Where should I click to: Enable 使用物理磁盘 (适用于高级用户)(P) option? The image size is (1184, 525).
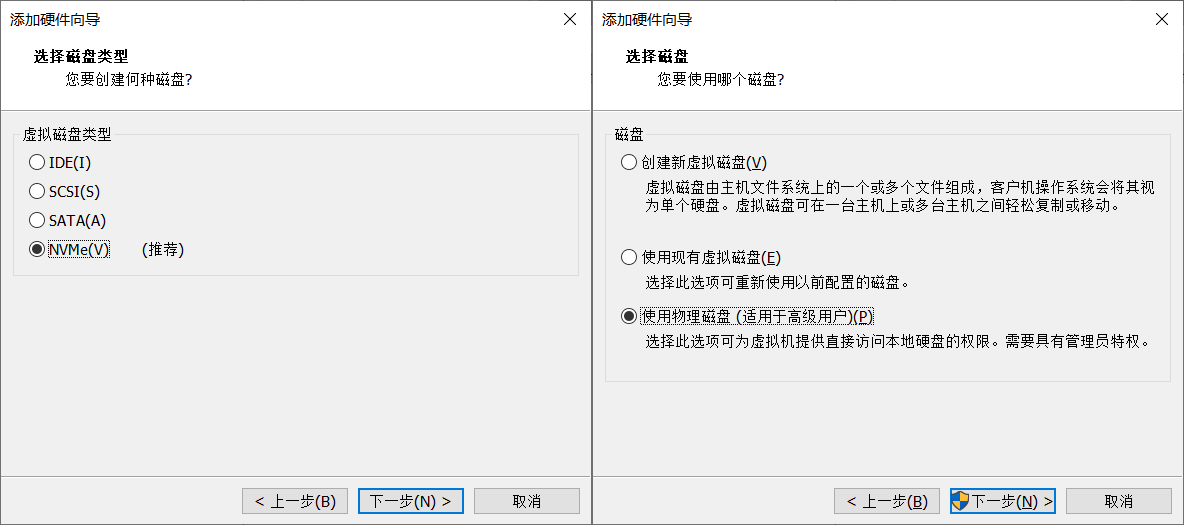coord(629,316)
